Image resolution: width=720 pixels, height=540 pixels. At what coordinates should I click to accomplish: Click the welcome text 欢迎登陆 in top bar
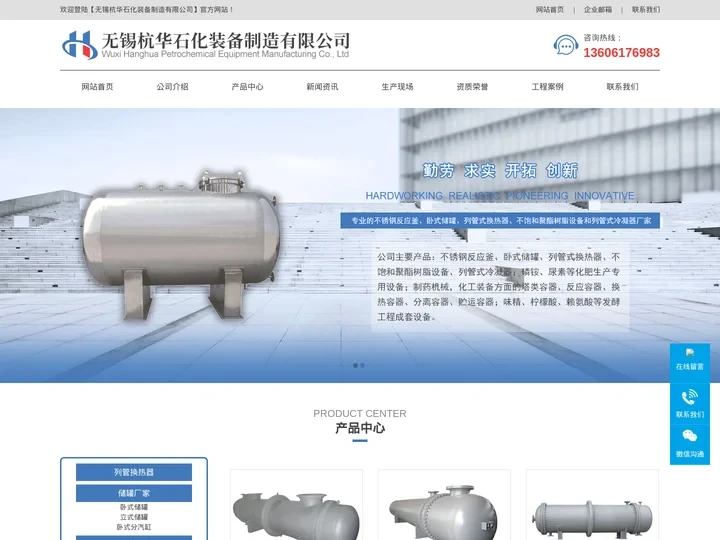pos(146,10)
